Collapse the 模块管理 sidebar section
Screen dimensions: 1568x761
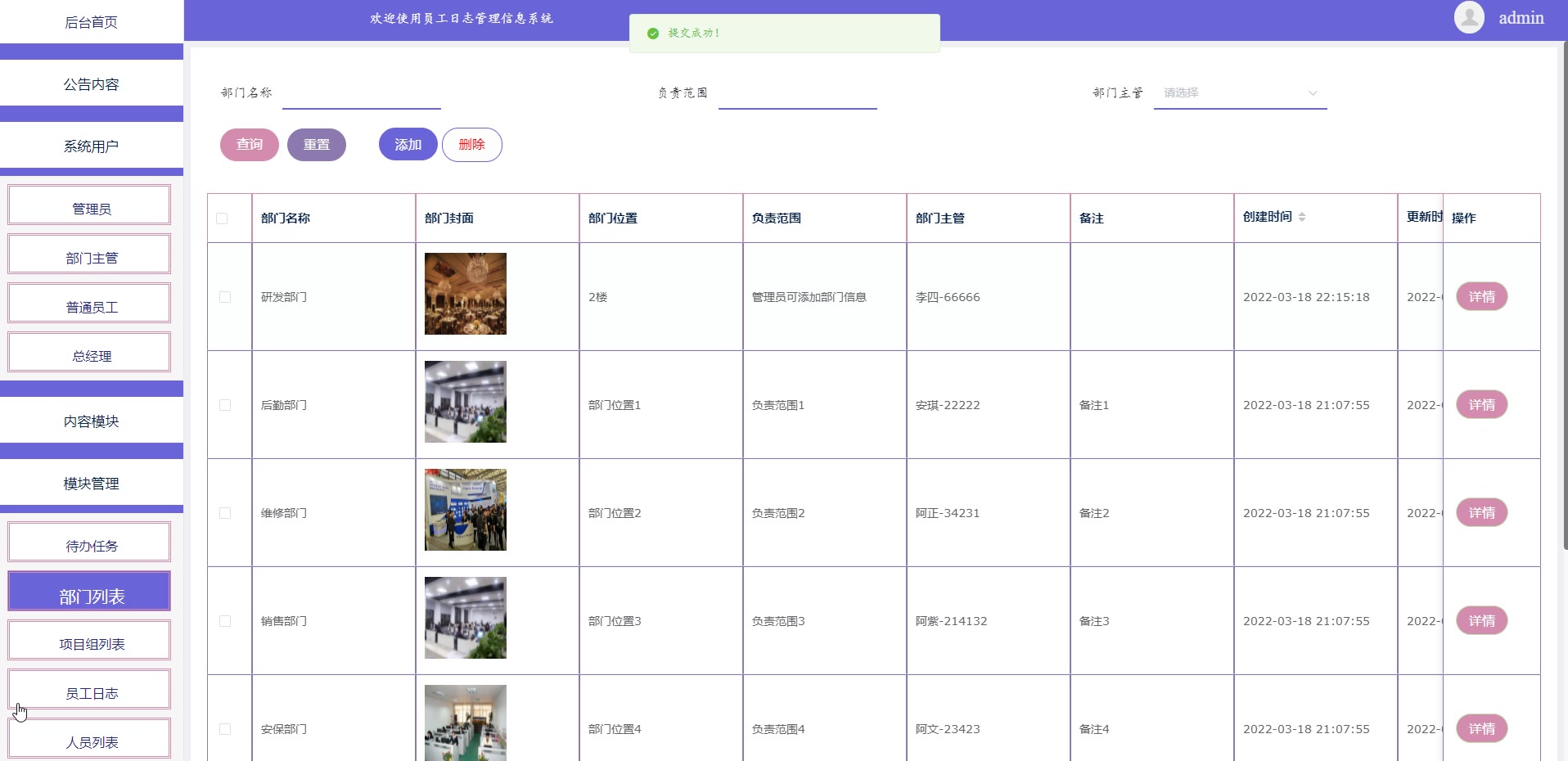(x=91, y=484)
